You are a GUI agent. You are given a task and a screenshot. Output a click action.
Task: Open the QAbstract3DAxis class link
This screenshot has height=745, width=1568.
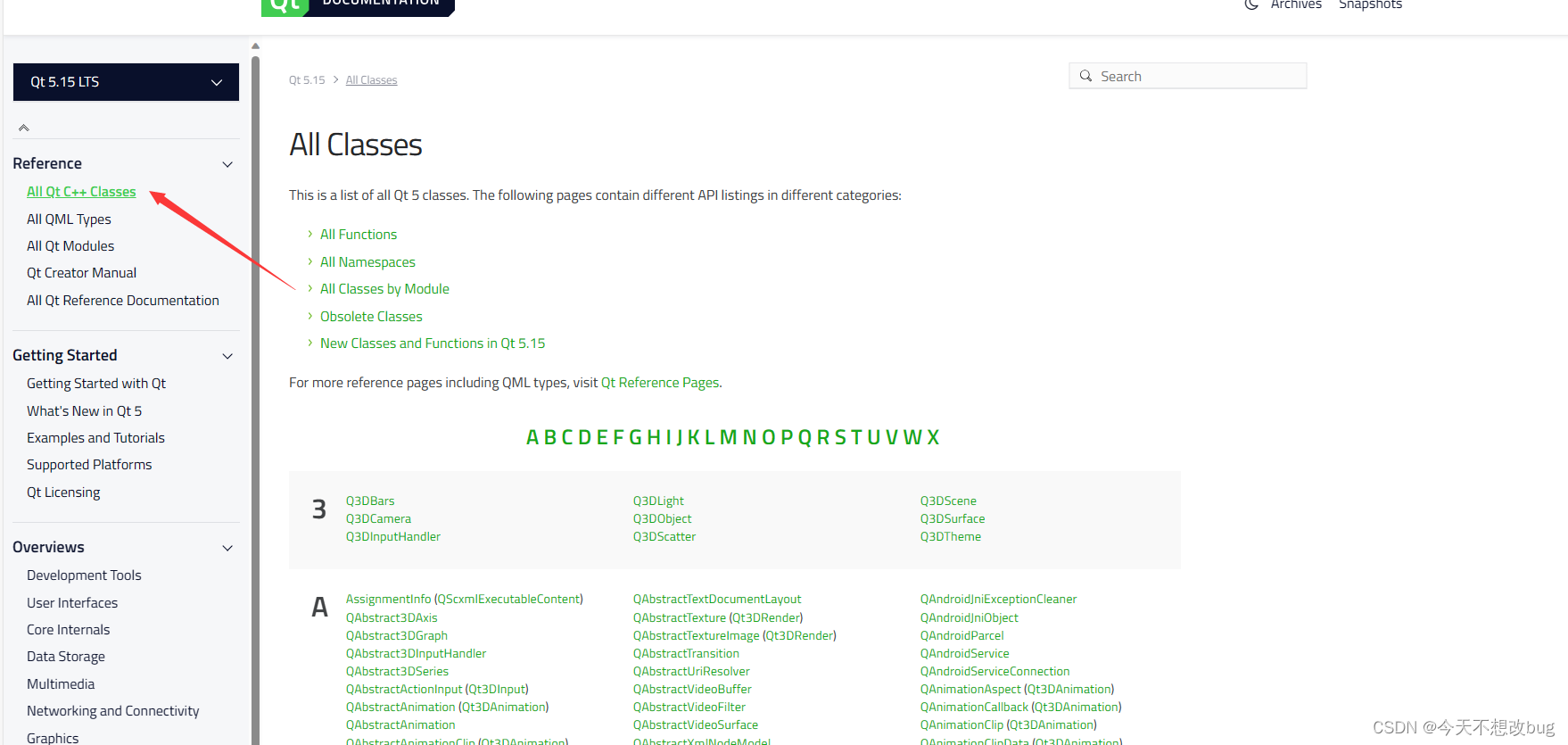tap(392, 618)
